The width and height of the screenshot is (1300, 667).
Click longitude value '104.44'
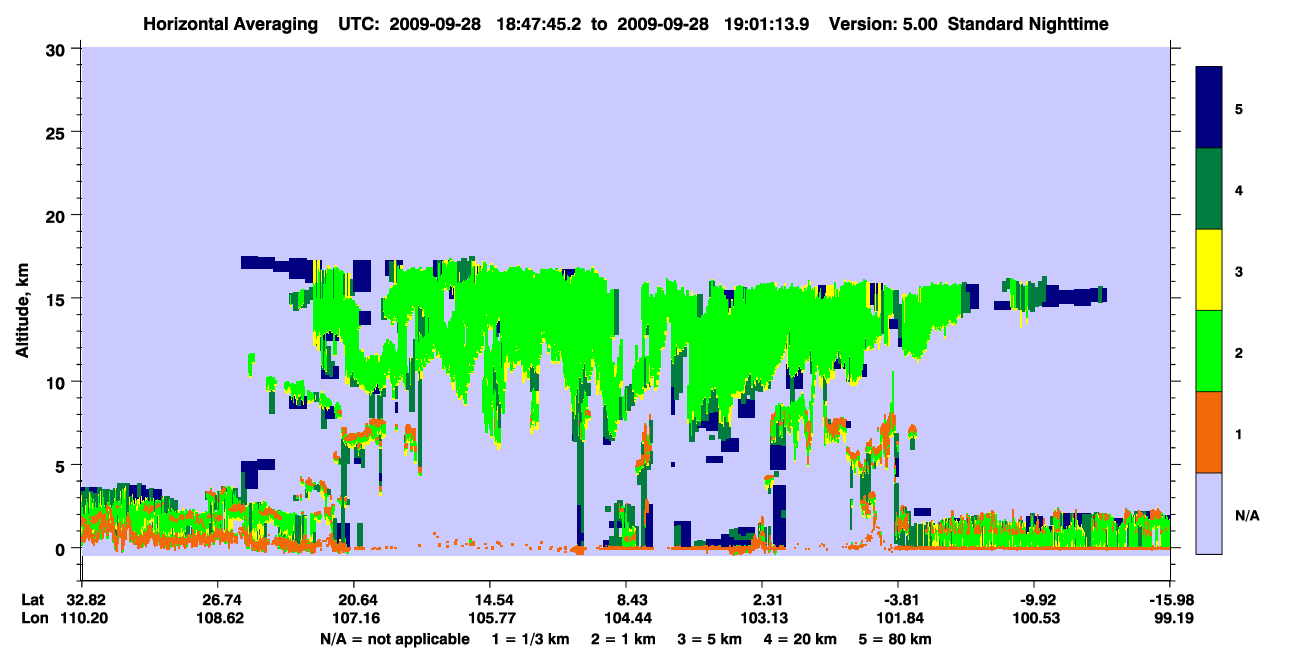pos(626,618)
